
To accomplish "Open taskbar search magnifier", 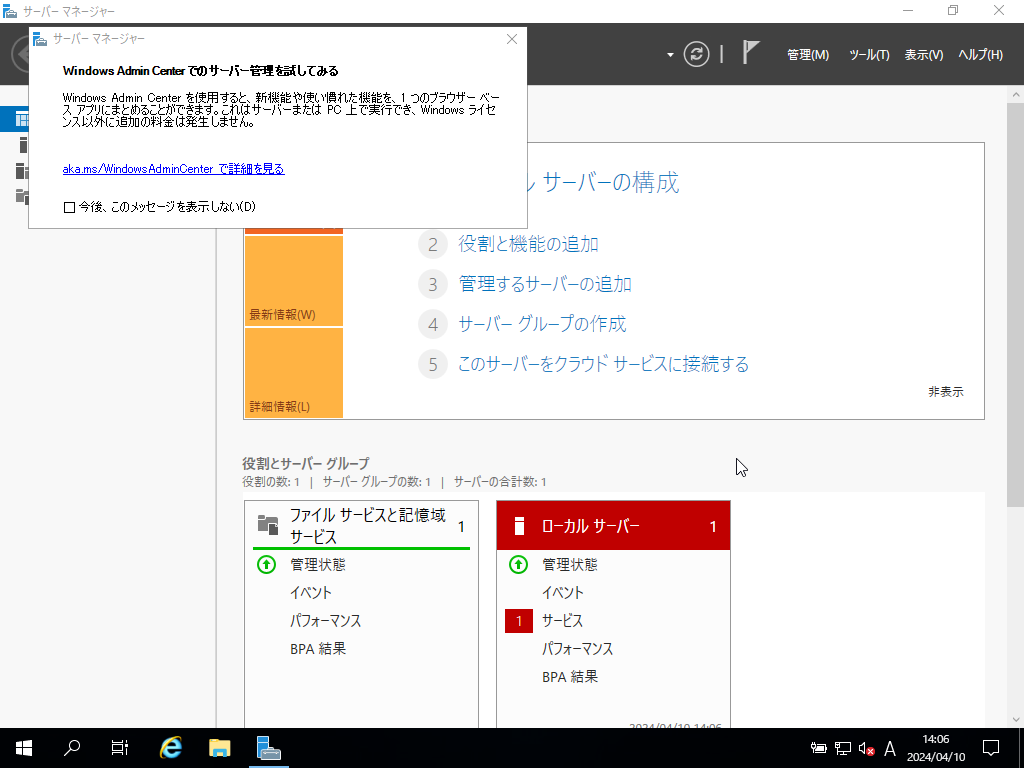I will tap(72, 748).
